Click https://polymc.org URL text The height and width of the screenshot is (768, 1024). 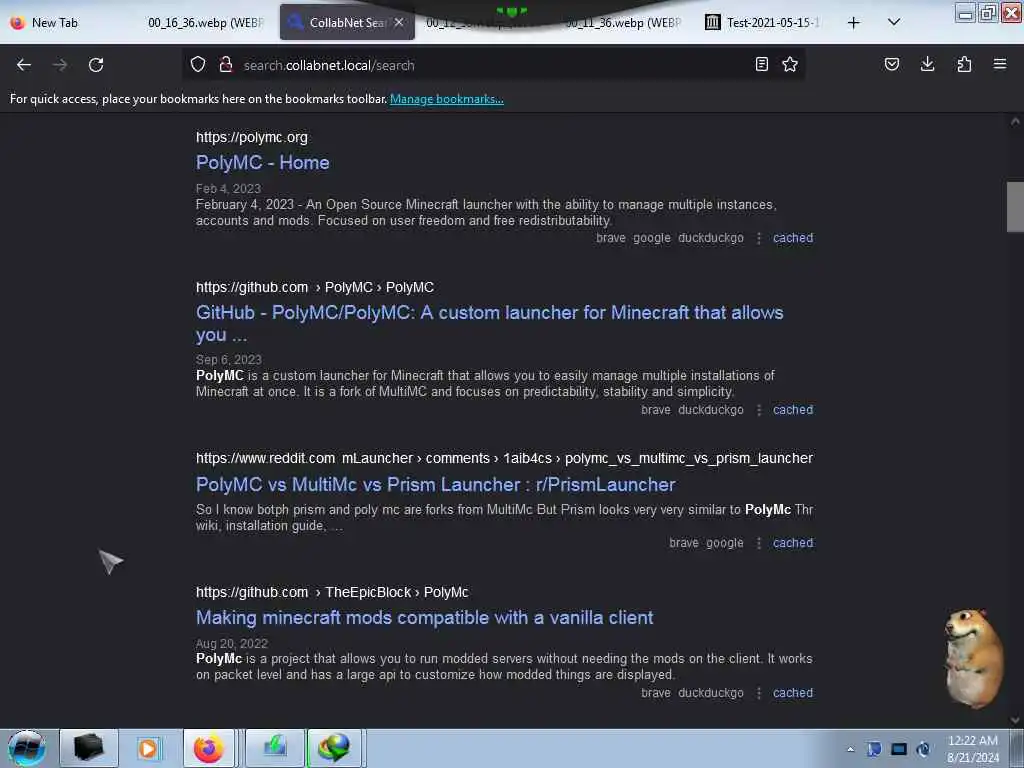tap(251, 137)
